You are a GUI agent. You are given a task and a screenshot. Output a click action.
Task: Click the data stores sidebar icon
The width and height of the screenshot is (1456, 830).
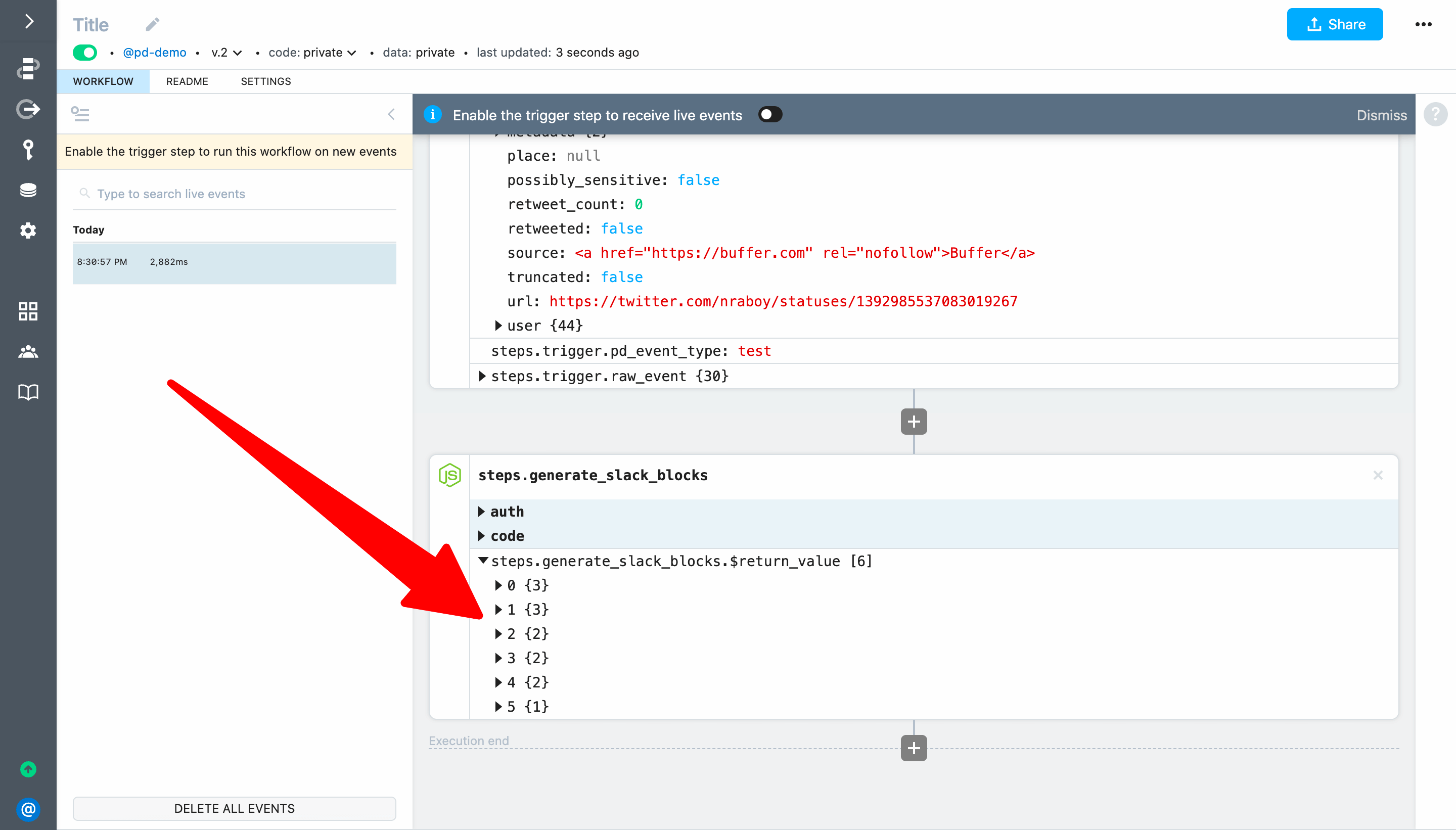(27, 191)
